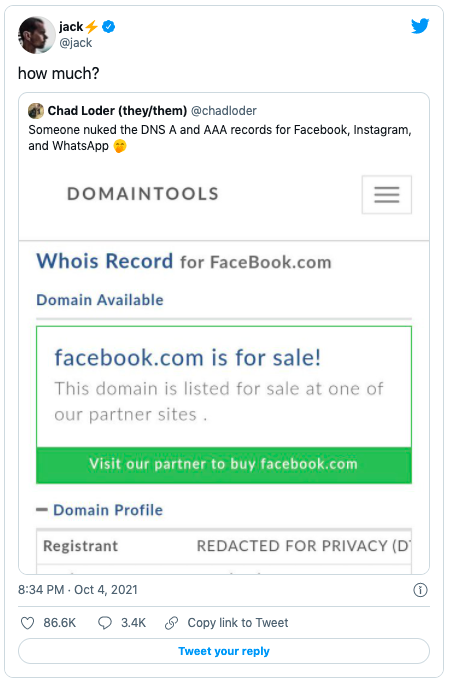Viewport: 456px width, 687px height.
Task: Click the DOMAINTOOLS logo text
Action: (143, 194)
